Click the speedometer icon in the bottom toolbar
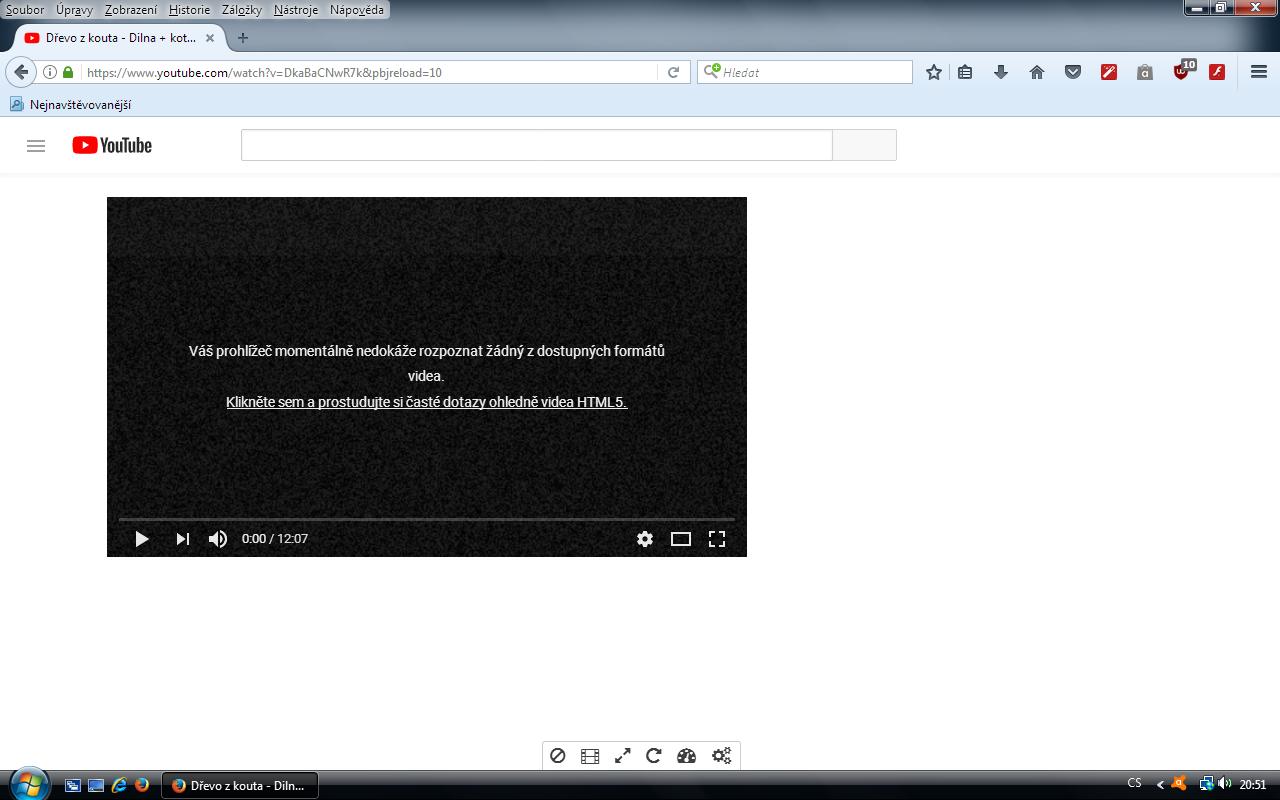 686,756
